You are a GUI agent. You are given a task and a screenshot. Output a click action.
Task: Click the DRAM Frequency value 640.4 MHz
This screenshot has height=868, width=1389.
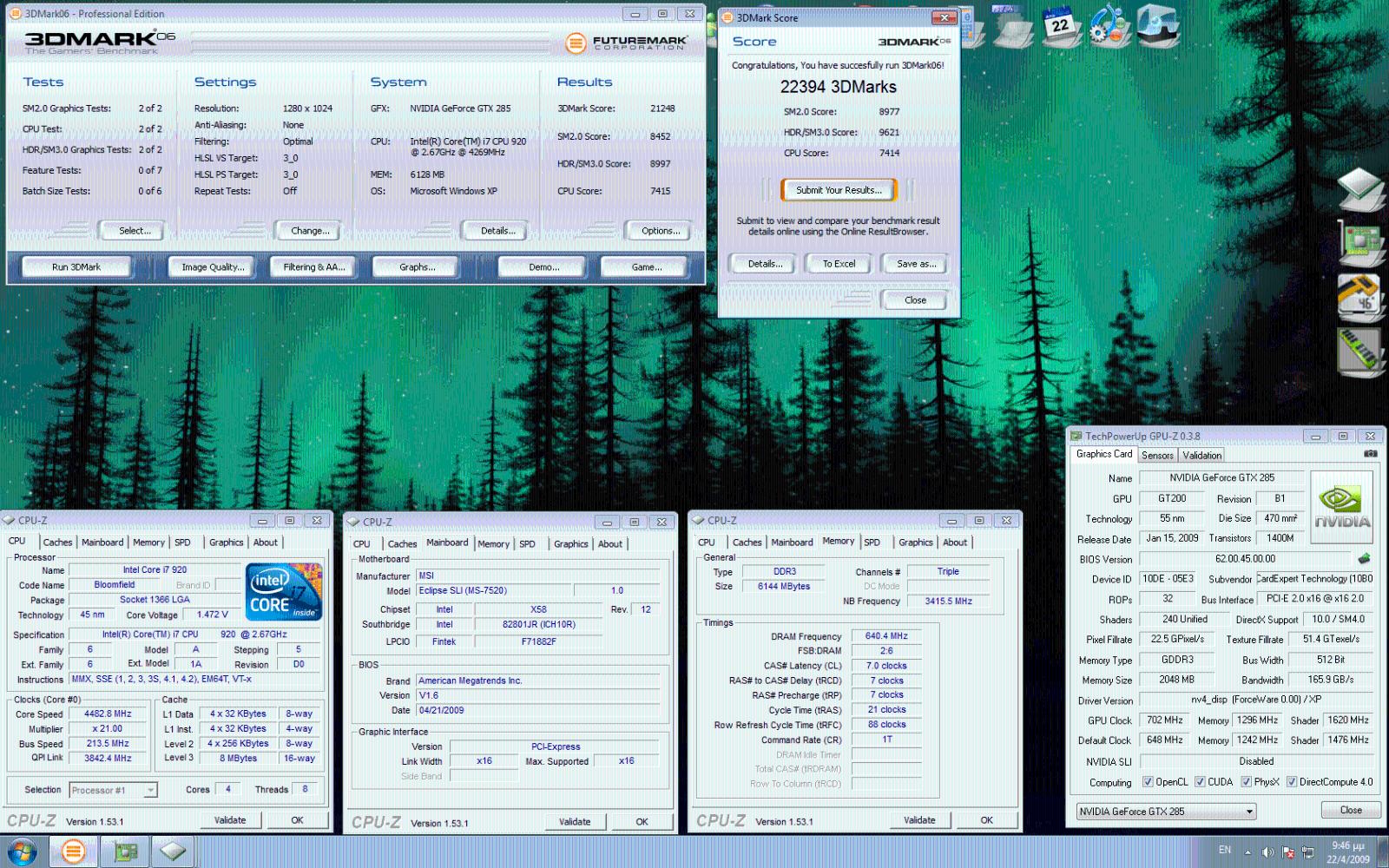tap(885, 636)
